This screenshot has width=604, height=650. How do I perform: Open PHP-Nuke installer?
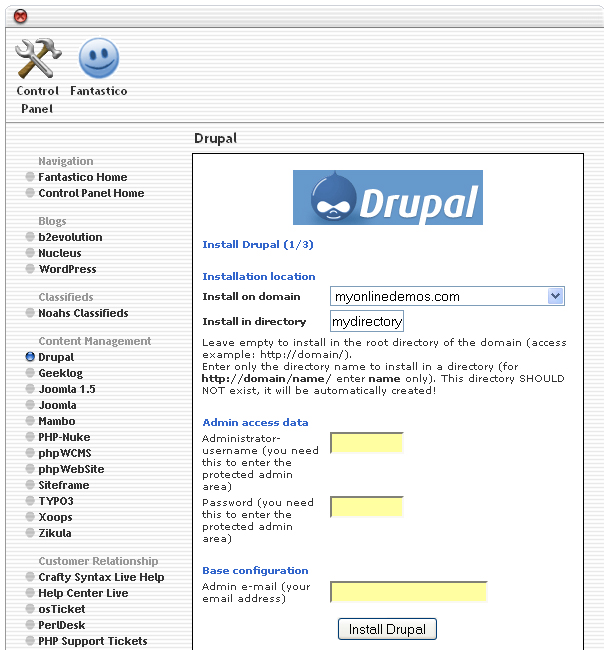(64, 437)
